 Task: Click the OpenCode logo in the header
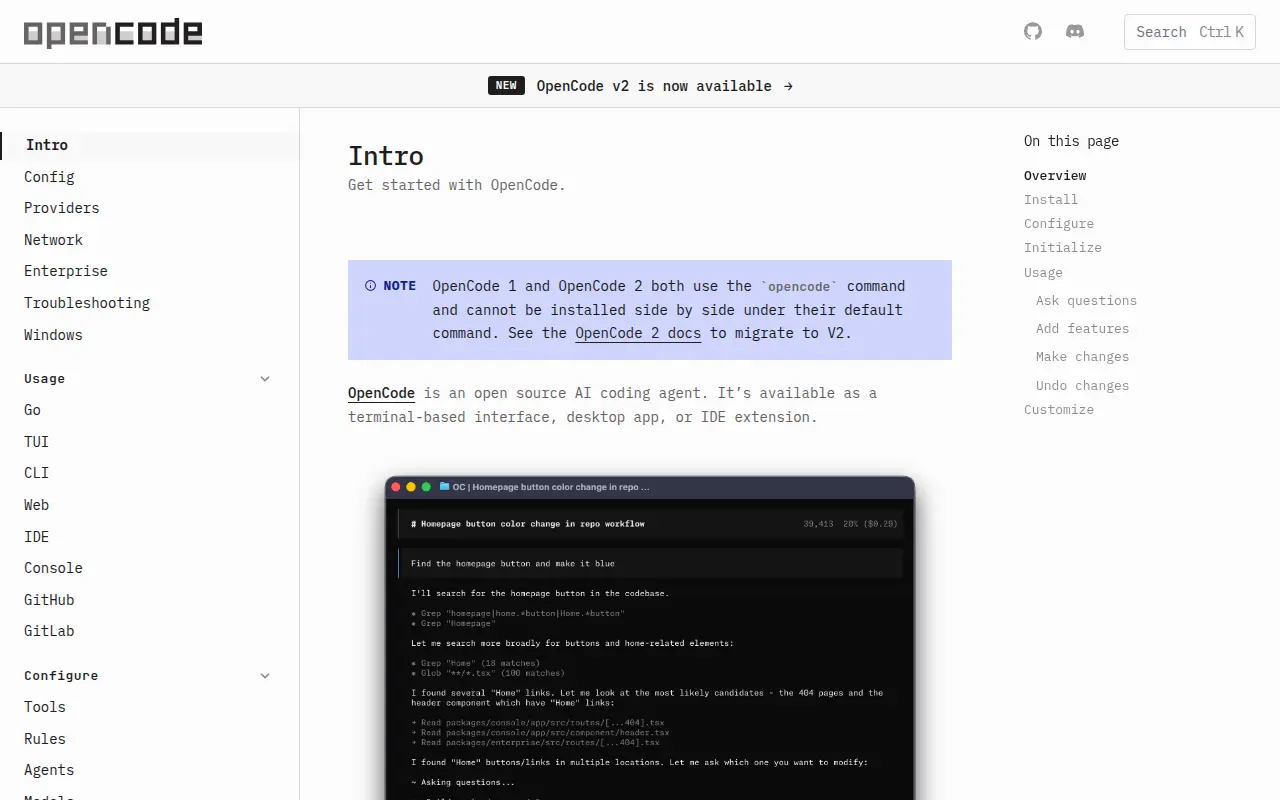click(x=113, y=33)
